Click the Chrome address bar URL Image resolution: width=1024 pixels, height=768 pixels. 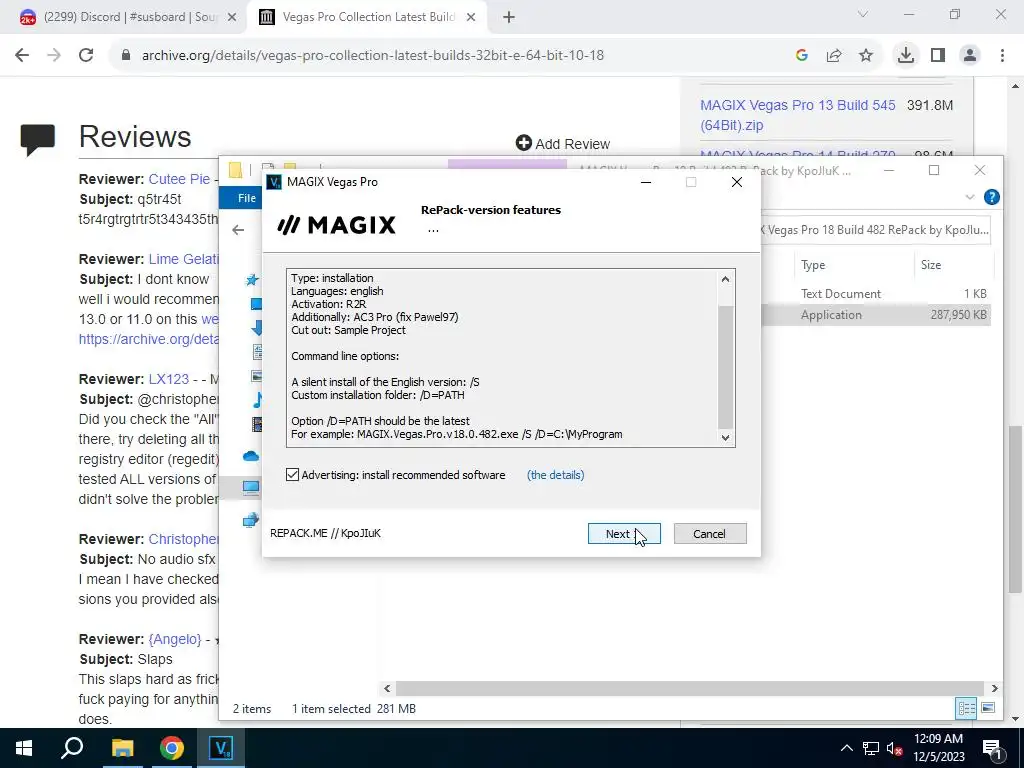click(x=373, y=56)
